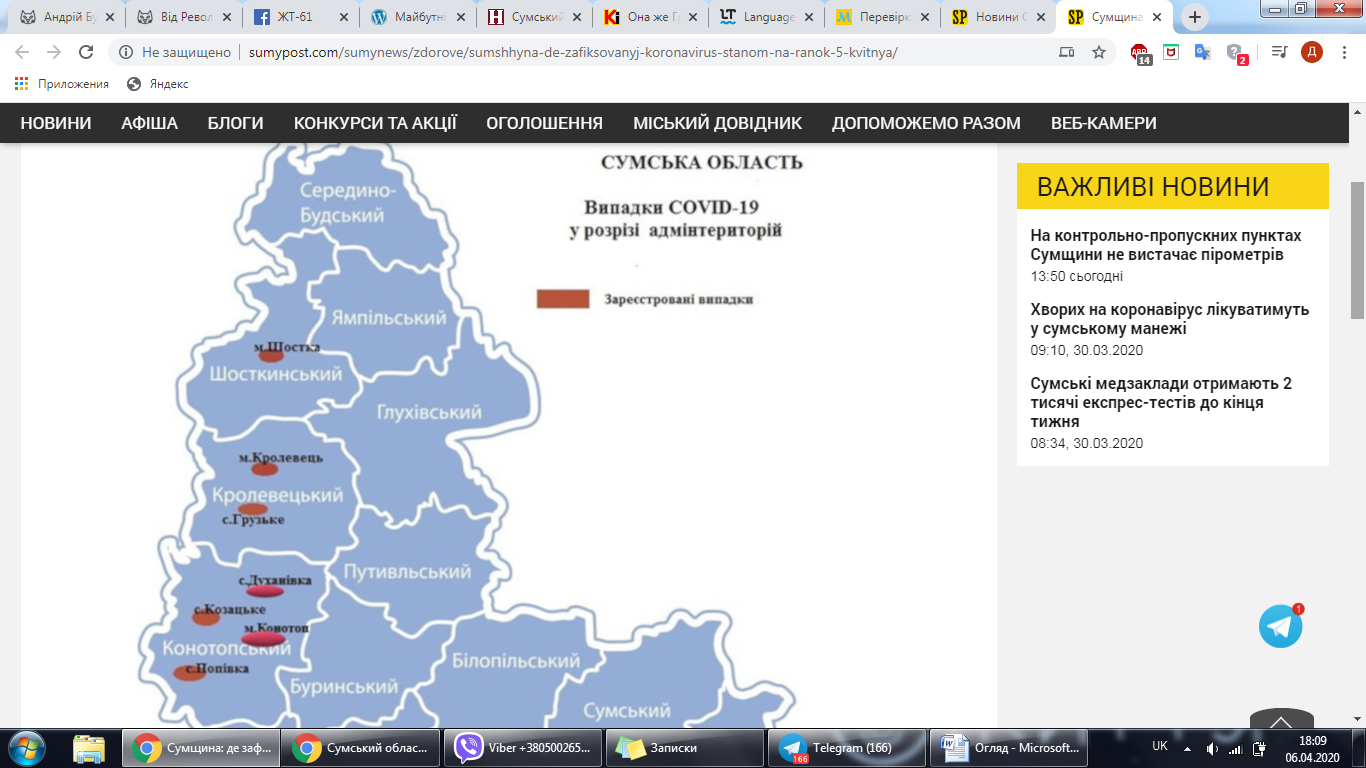Viewport: 1366px width, 768px height.
Task: Click the ВАЖЛИВІ НОВИНИ heading
Action: [1153, 187]
